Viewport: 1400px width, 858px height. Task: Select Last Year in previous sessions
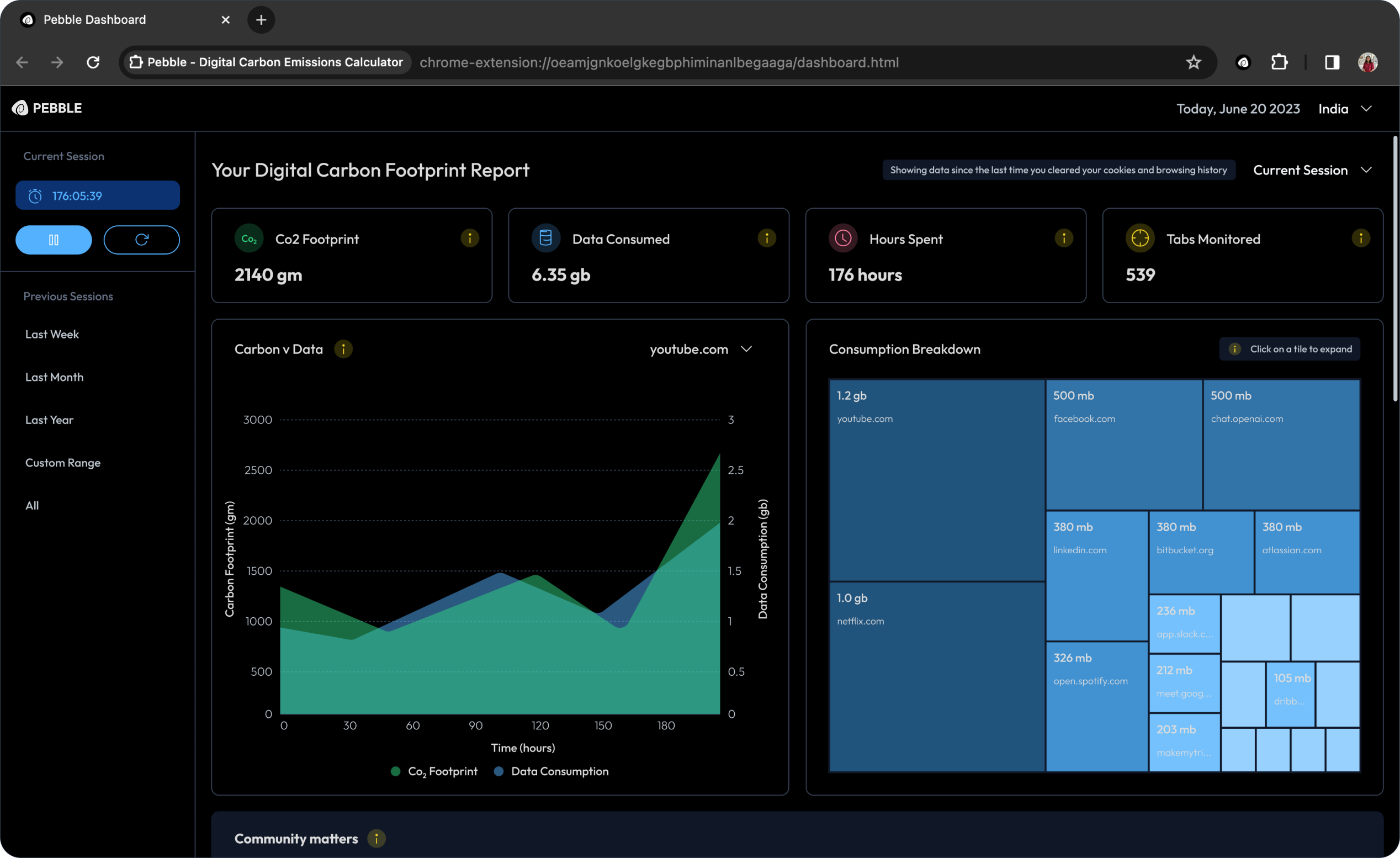50,420
